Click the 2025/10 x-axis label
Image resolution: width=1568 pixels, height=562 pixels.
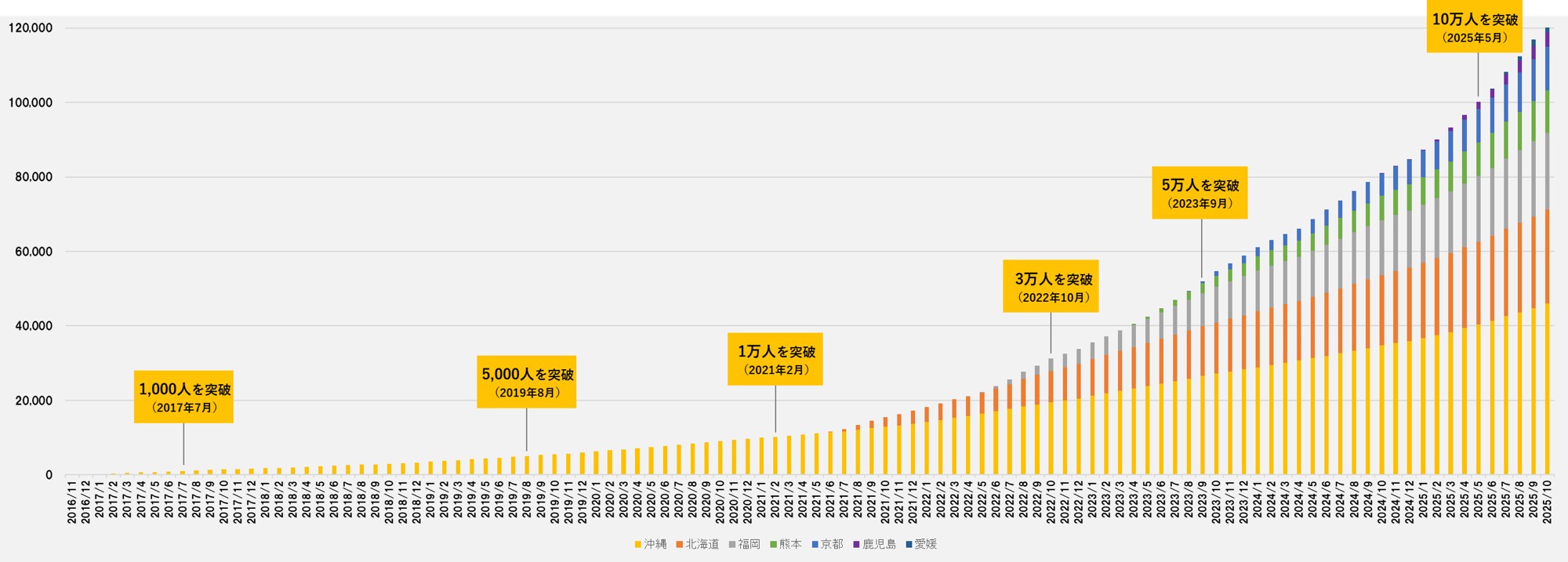coord(1547,502)
